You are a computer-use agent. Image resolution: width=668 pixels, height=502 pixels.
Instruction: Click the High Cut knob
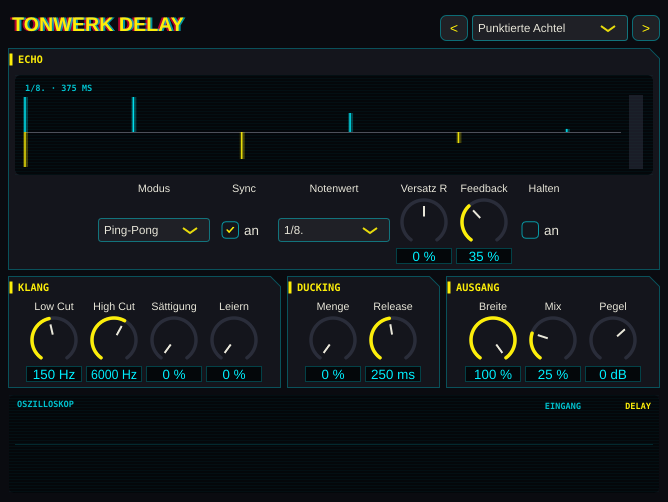pyautogui.click(x=114, y=340)
